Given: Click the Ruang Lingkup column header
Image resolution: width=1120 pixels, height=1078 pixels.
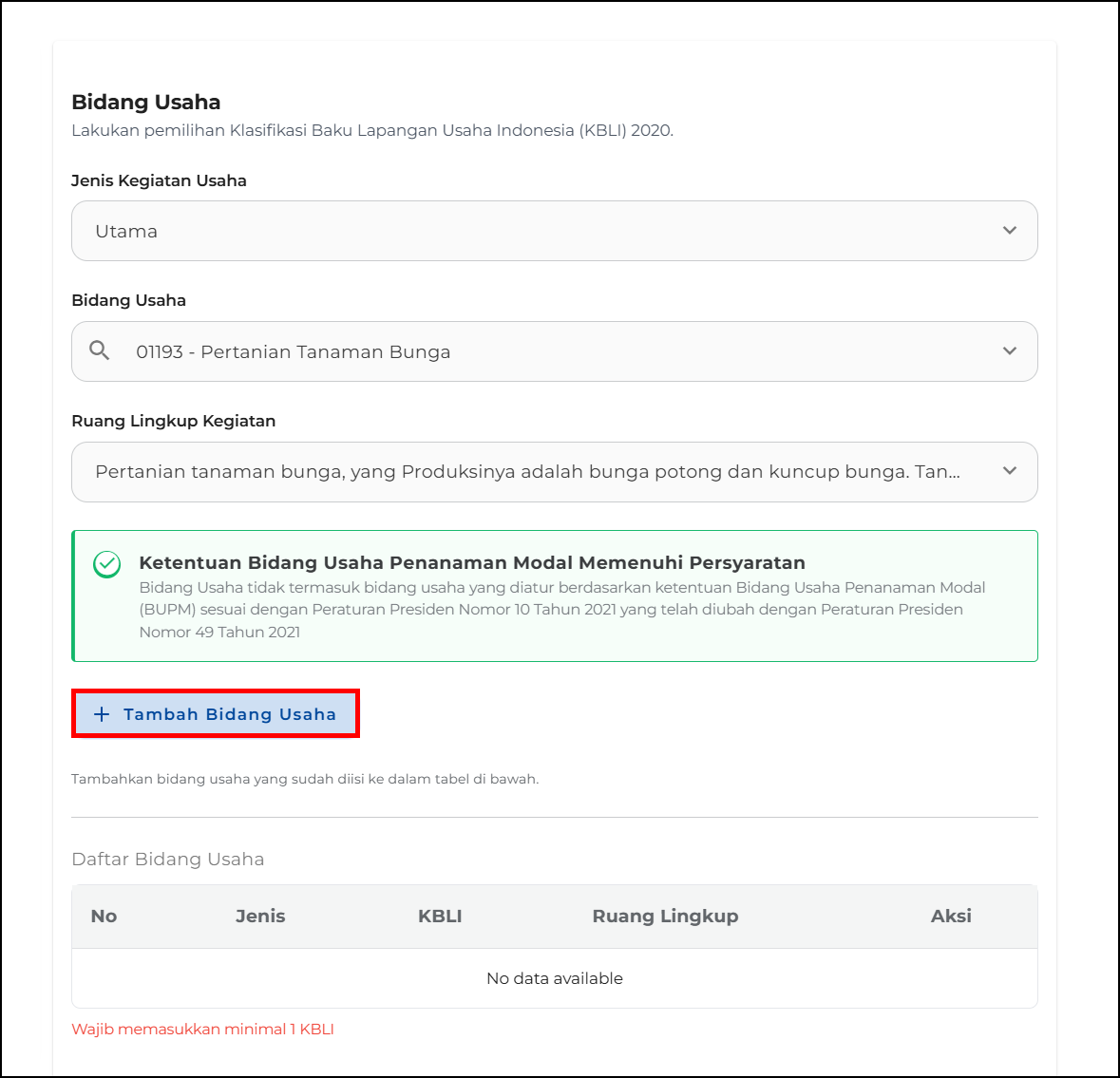Looking at the screenshot, I should point(665,917).
